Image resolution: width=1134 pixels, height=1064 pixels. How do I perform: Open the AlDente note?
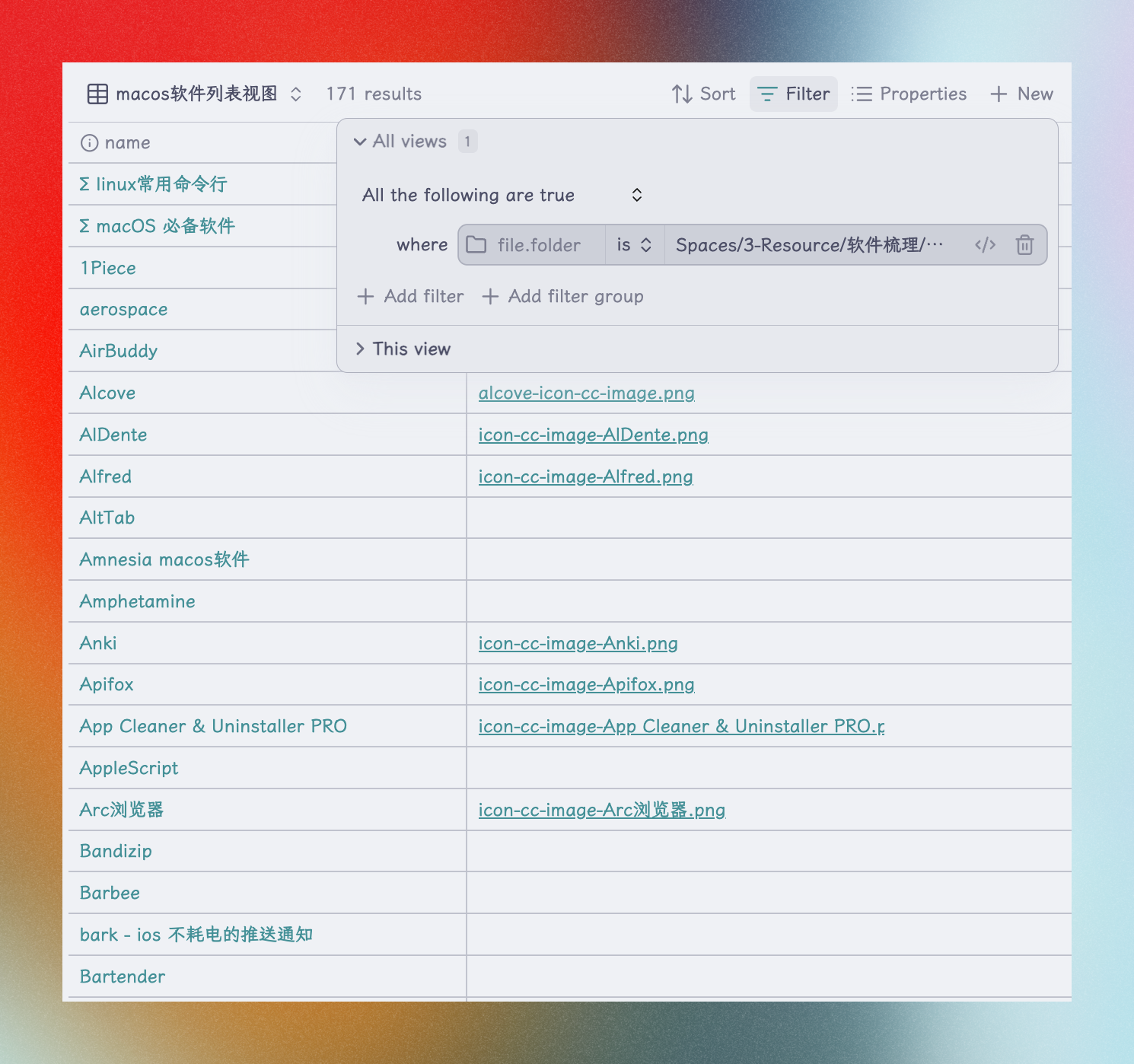point(113,435)
